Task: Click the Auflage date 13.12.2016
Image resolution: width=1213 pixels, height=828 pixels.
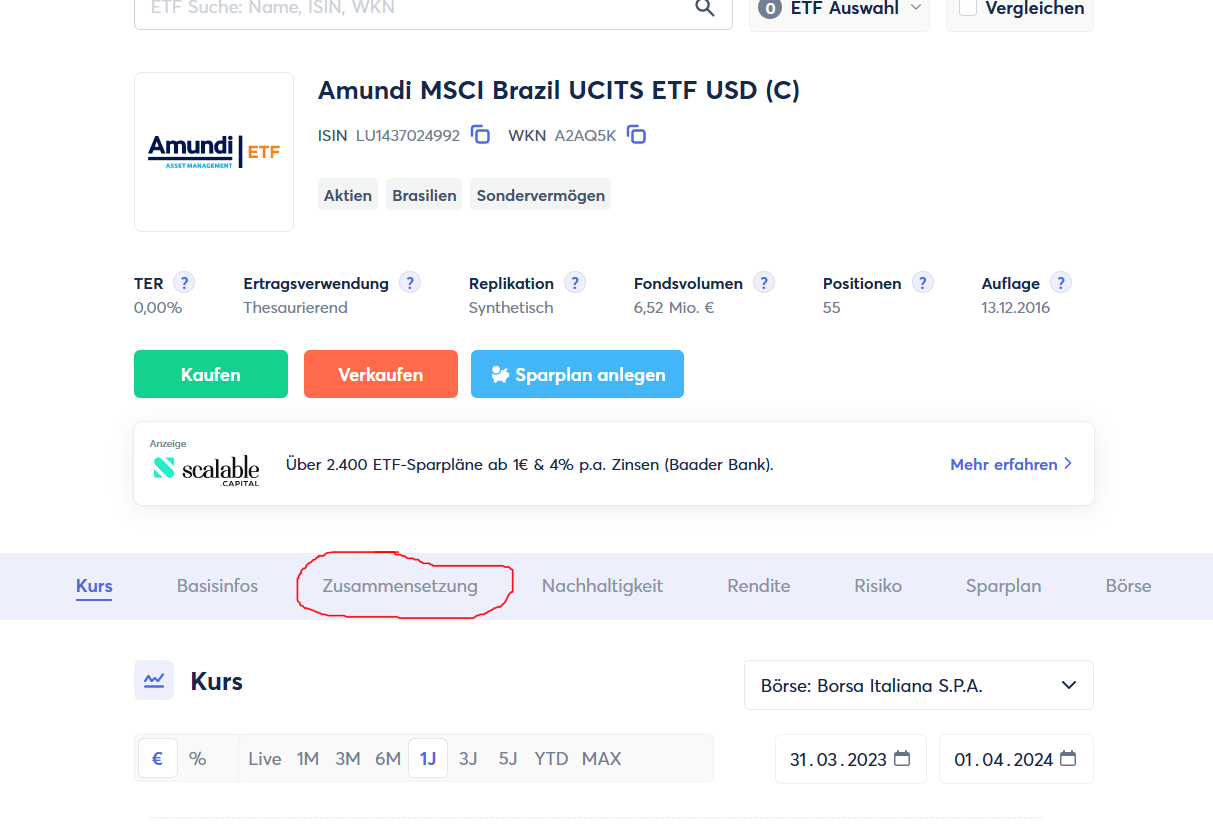Action: coord(1016,308)
